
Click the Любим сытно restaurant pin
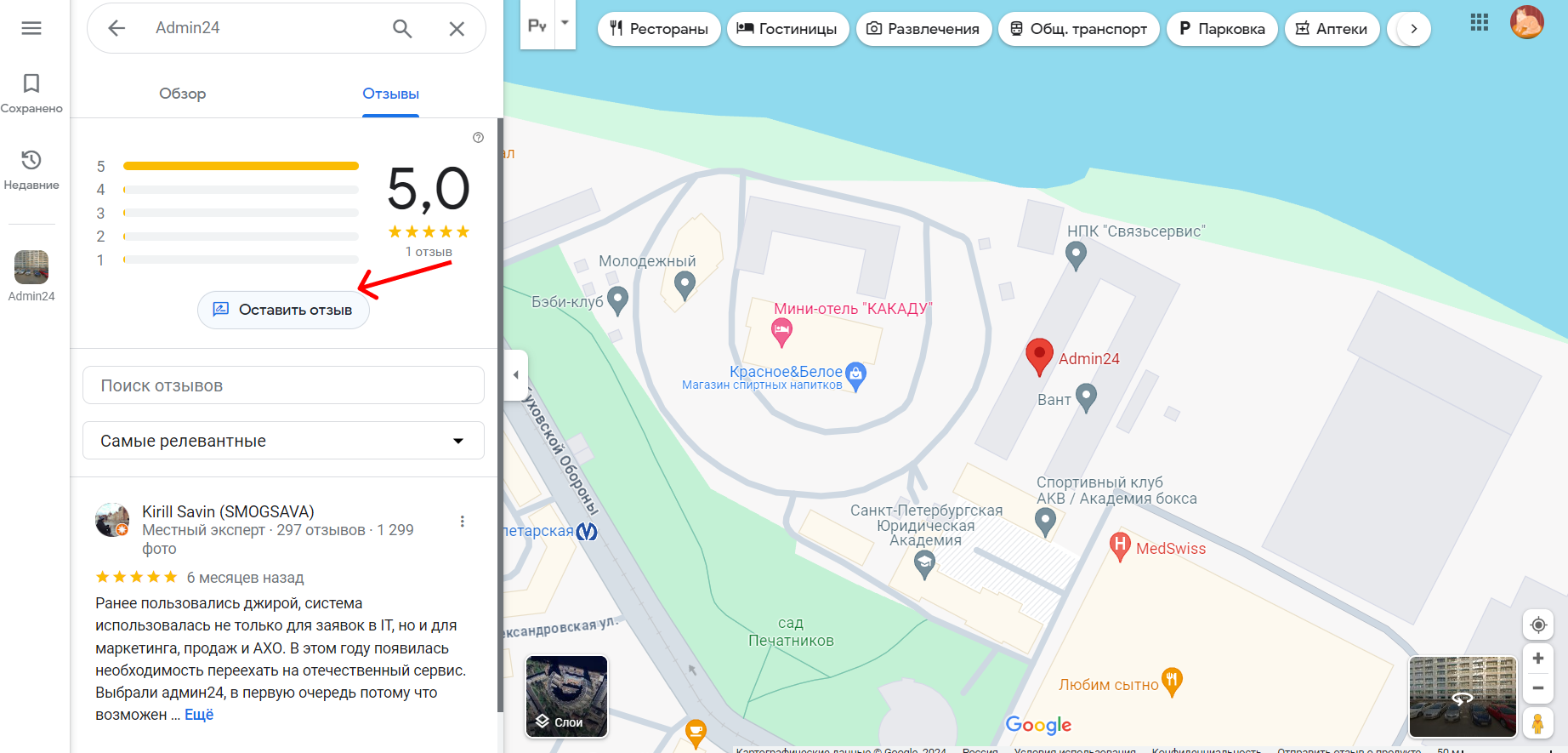(x=1172, y=682)
